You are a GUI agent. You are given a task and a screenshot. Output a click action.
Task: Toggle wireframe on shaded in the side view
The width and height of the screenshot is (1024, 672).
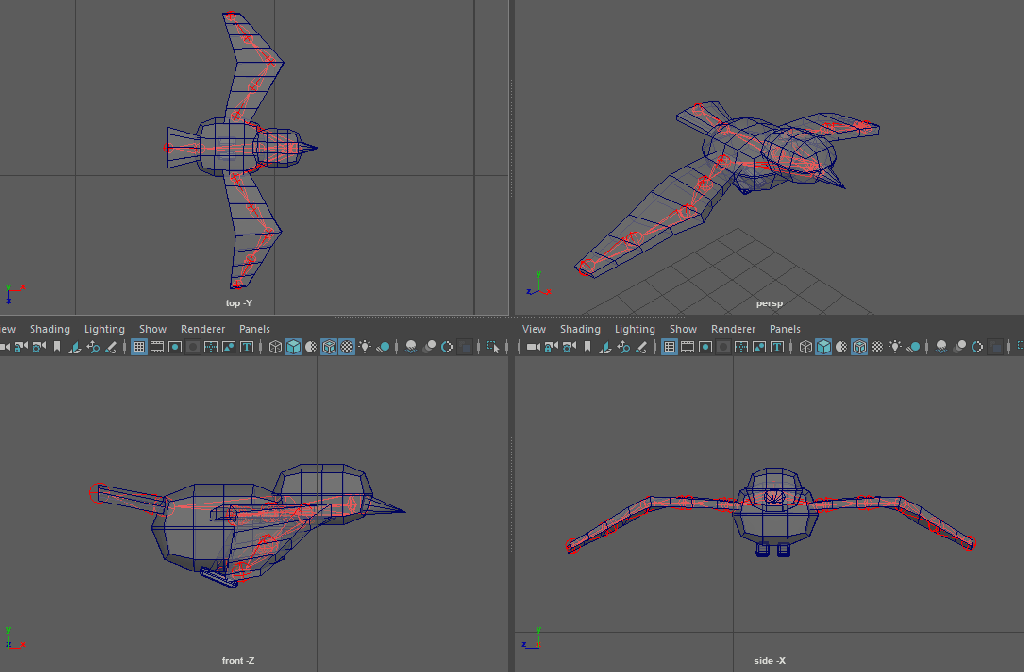click(859, 347)
